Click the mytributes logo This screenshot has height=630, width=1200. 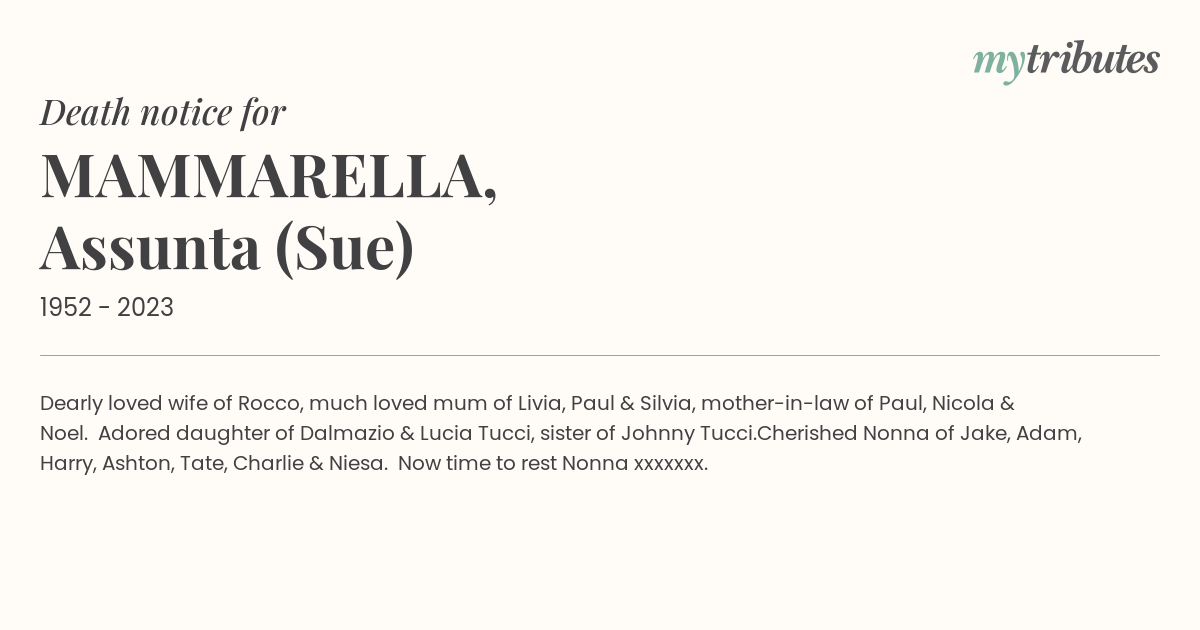pos(1066,62)
